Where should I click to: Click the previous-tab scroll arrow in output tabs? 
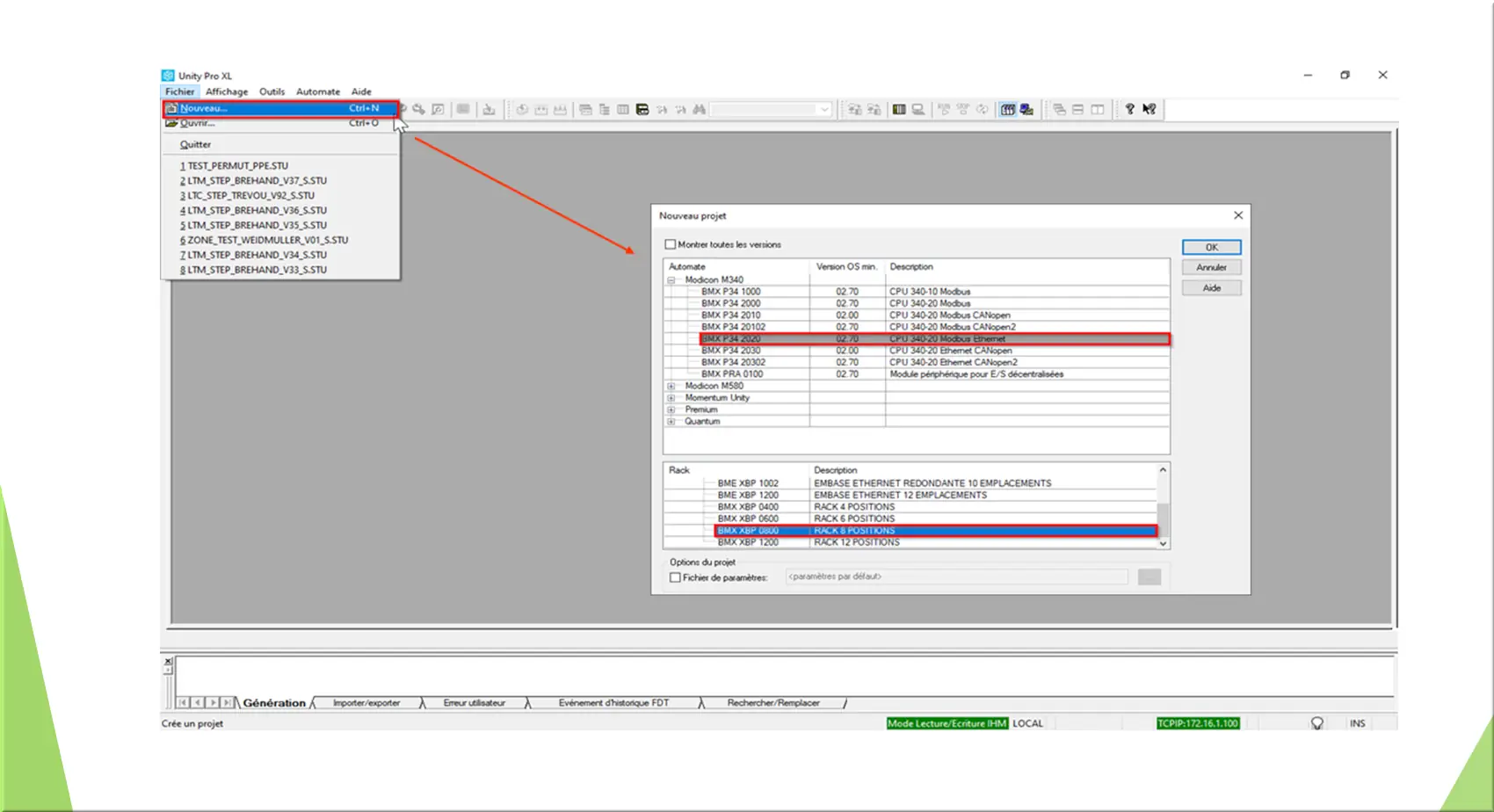click(x=198, y=702)
